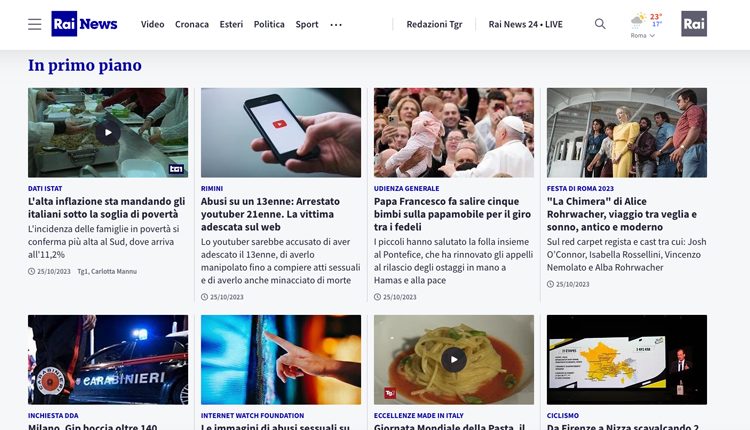Screen dimensions: 750x430
Task: Go to the Esteri section
Action: click(x=231, y=24)
